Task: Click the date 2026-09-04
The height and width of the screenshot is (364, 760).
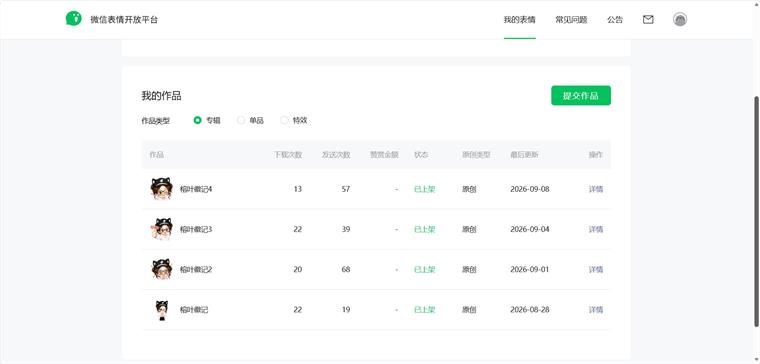Action: pyautogui.click(x=530, y=229)
